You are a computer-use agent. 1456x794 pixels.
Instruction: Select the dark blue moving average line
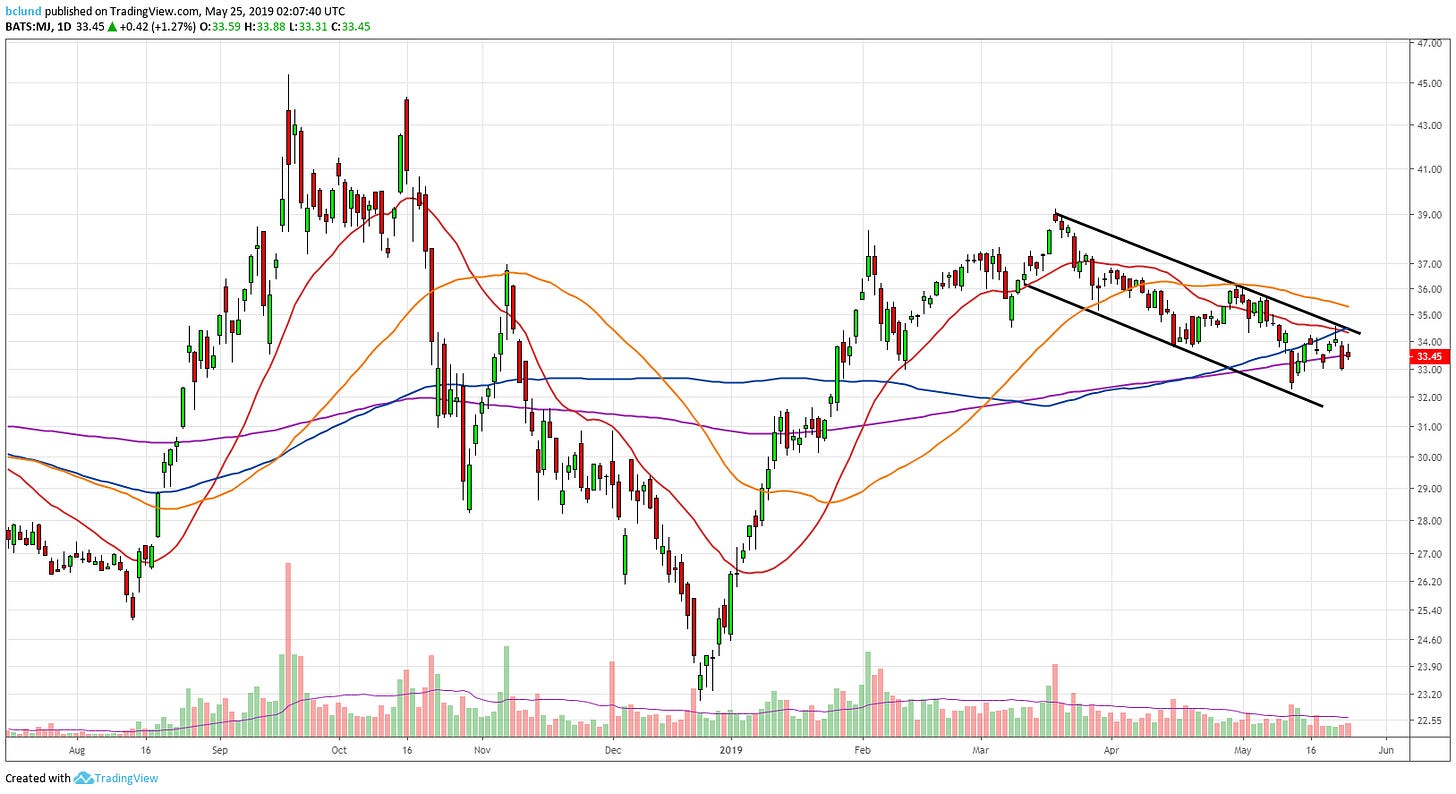(640, 378)
